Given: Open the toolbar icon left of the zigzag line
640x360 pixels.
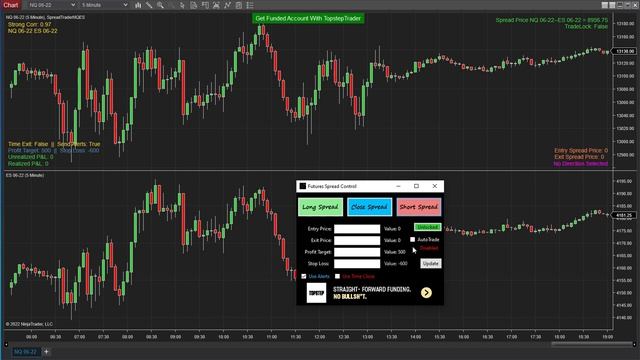Looking at the screenshot, I should (216, 5).
